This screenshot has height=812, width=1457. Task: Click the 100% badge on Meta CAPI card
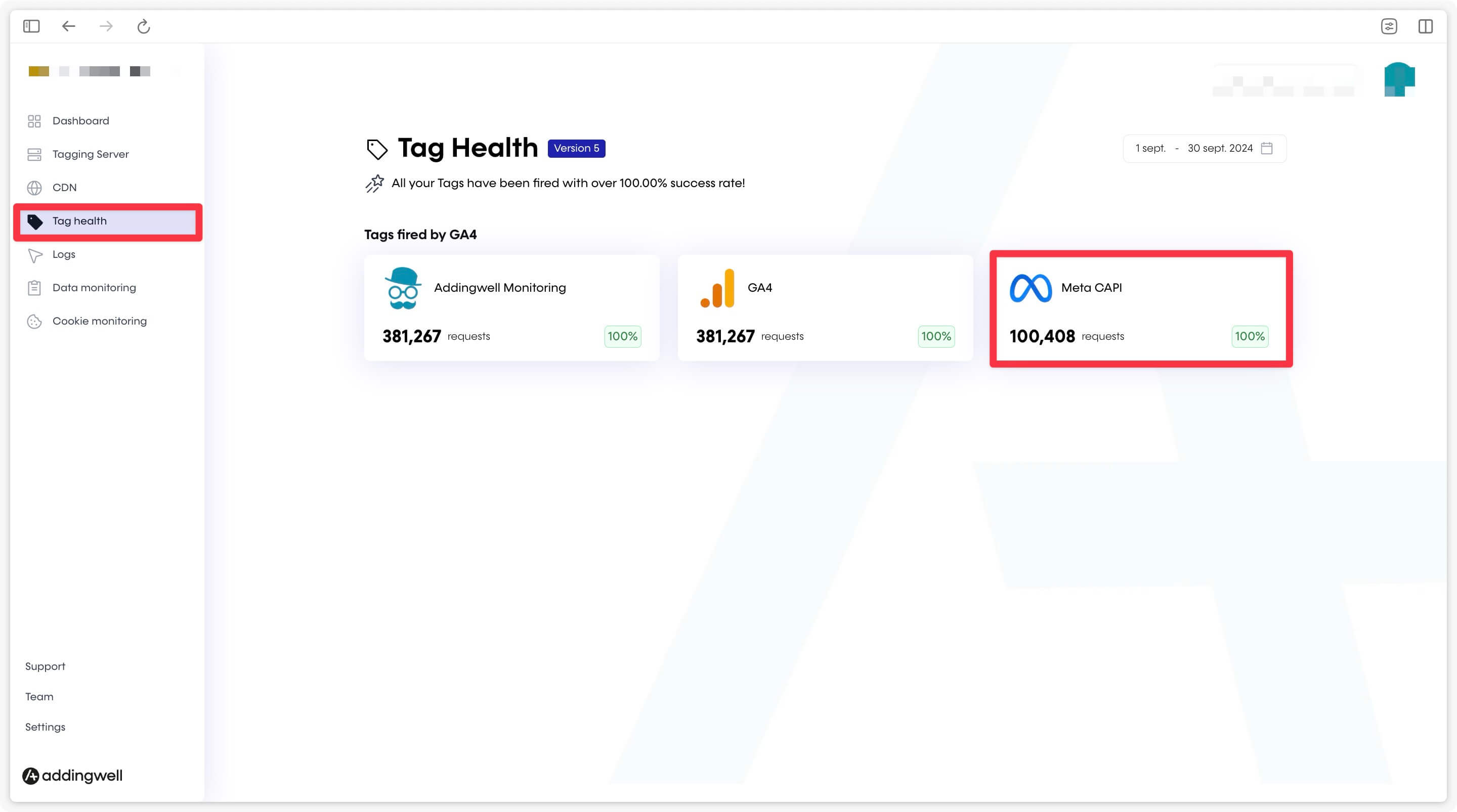(x=1250, y=336)
